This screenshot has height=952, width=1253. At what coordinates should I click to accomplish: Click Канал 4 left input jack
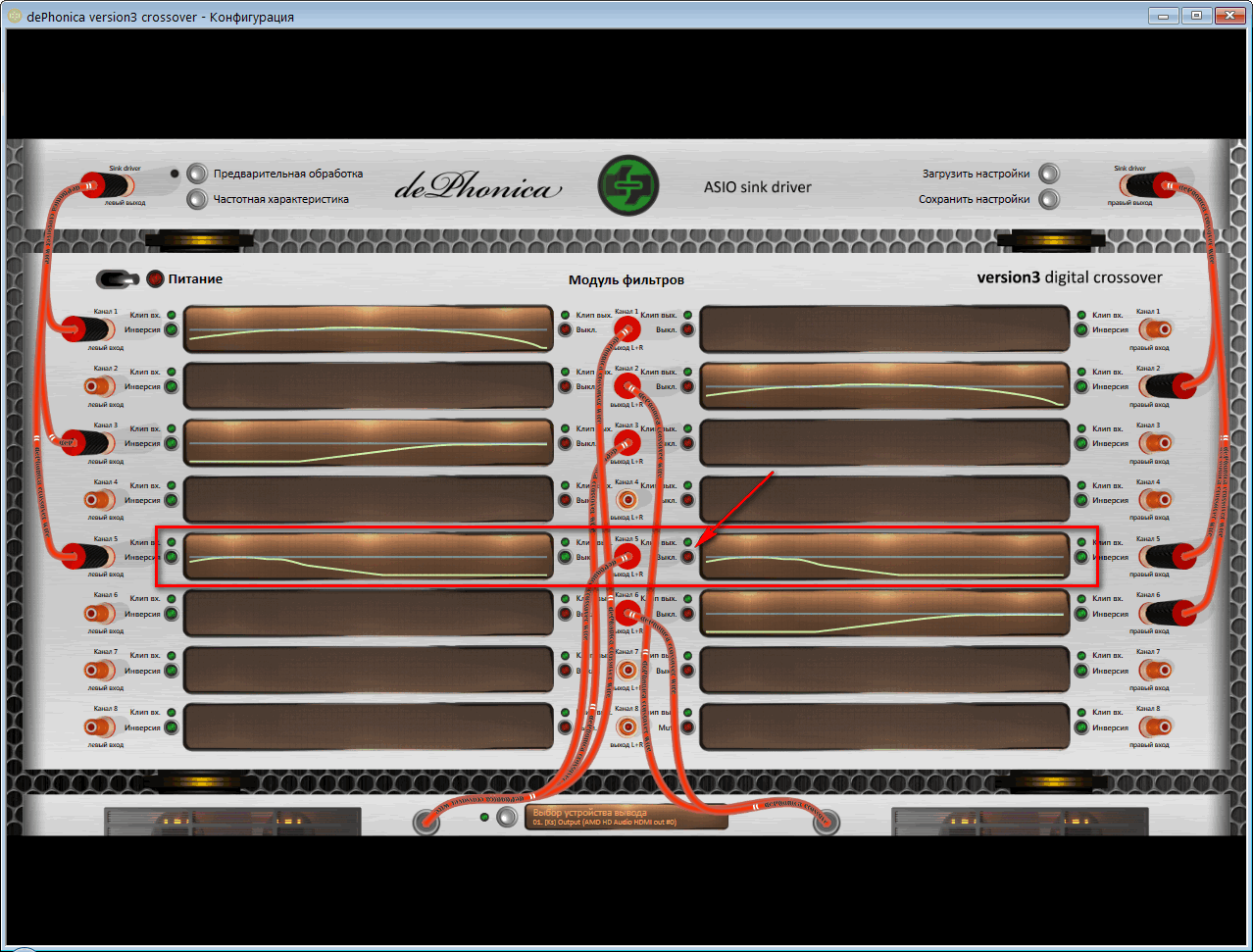point(98,500)
